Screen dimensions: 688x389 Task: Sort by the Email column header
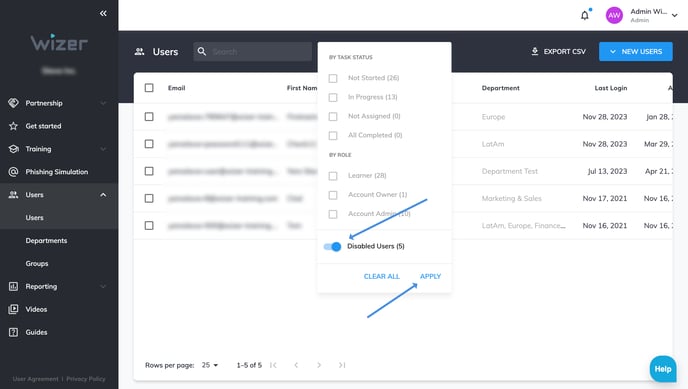pyautogui.click(x=176, y=88)
